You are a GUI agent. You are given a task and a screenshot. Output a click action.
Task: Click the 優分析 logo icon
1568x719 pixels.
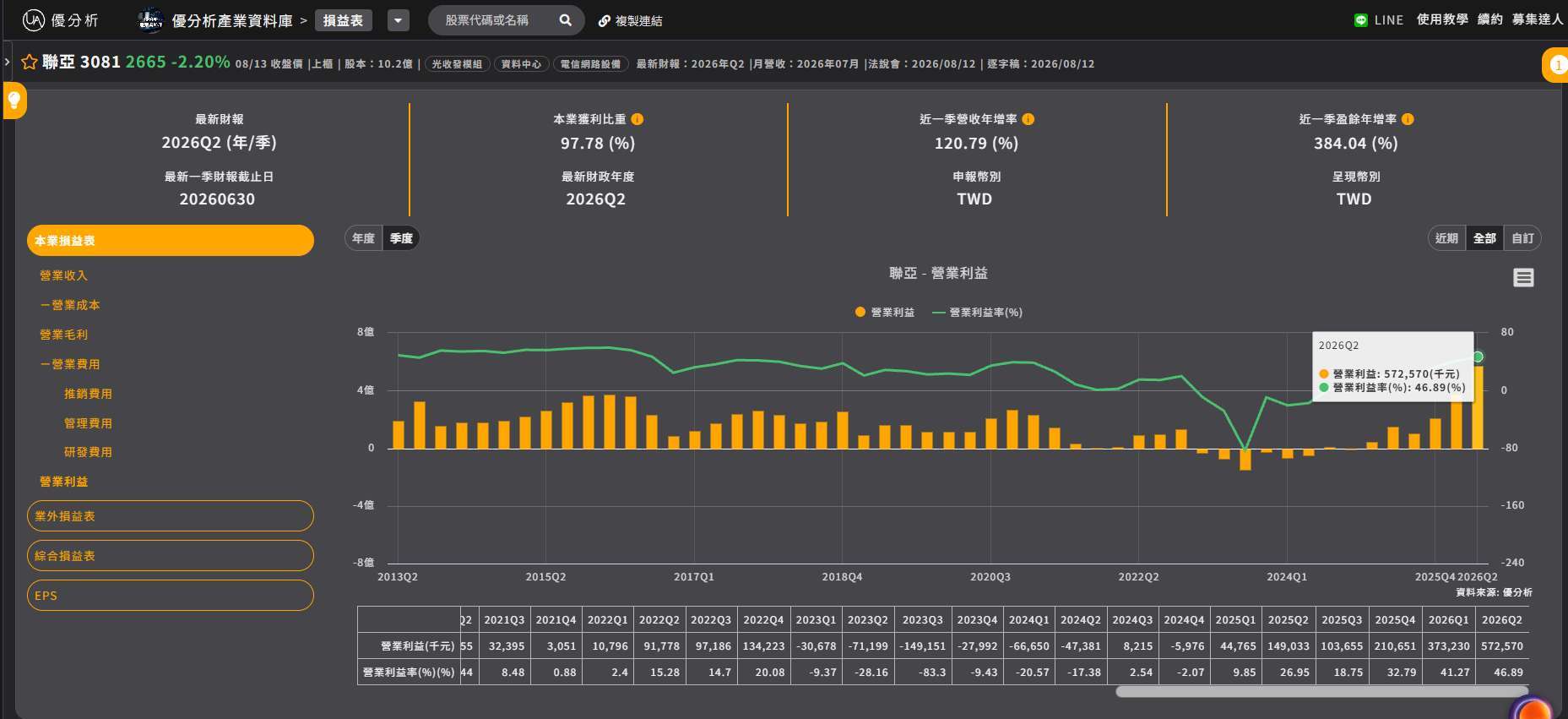34,20
